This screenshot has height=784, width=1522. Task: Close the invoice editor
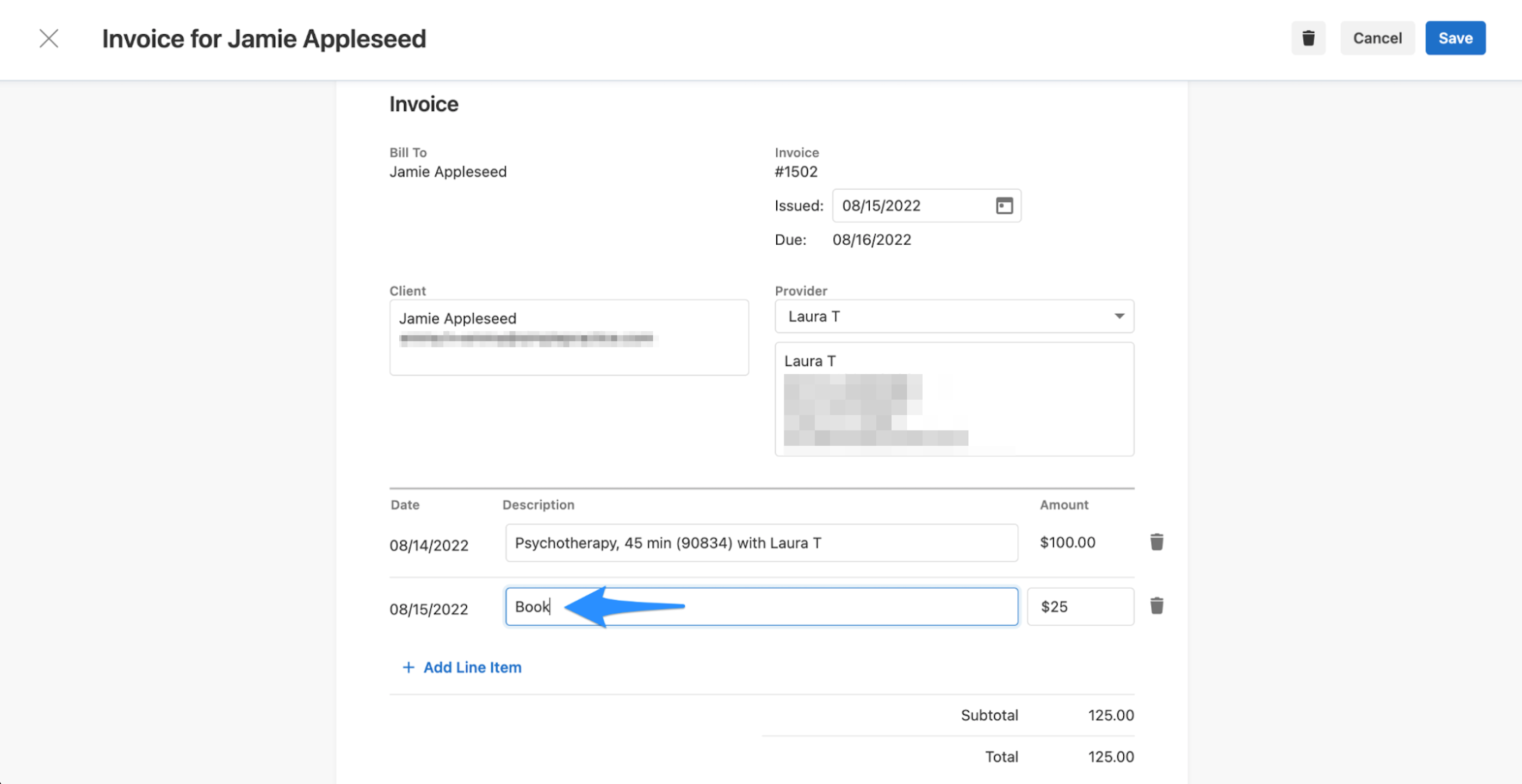[49, 38]
